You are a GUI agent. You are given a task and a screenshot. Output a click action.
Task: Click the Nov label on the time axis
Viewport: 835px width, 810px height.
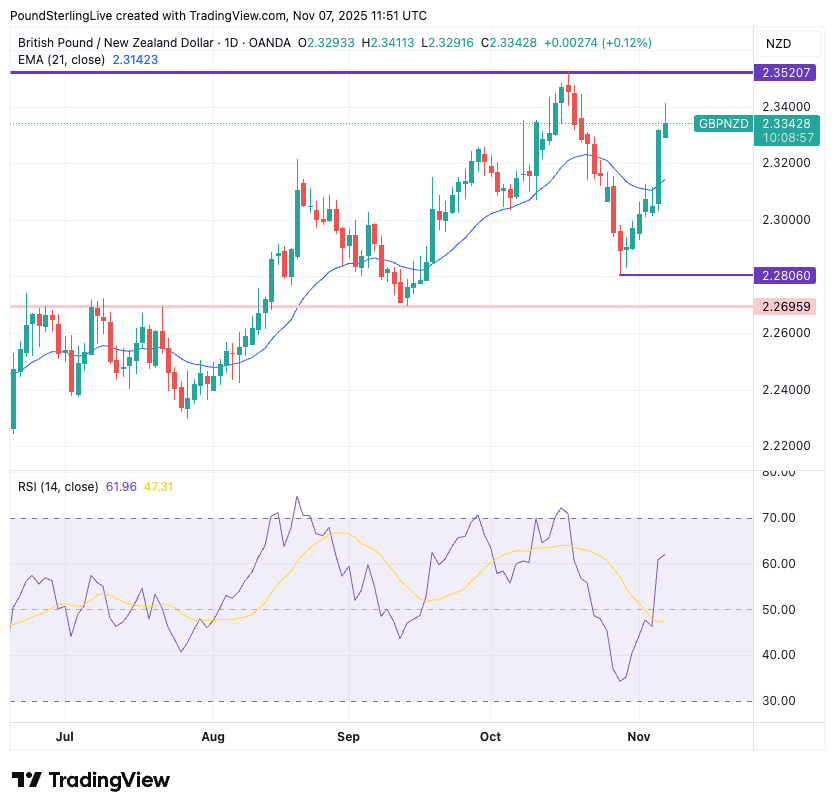tap(638, 737)
